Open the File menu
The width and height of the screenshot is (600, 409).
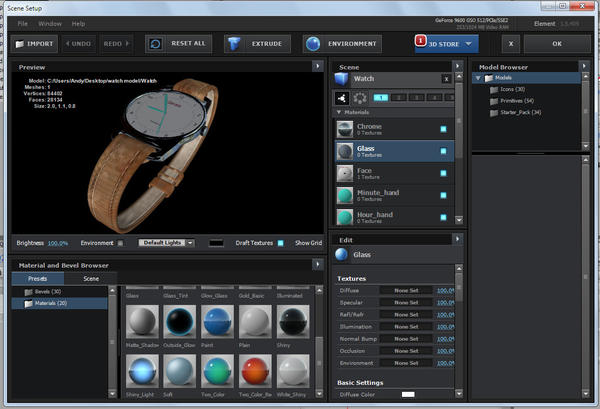point(23,24)
